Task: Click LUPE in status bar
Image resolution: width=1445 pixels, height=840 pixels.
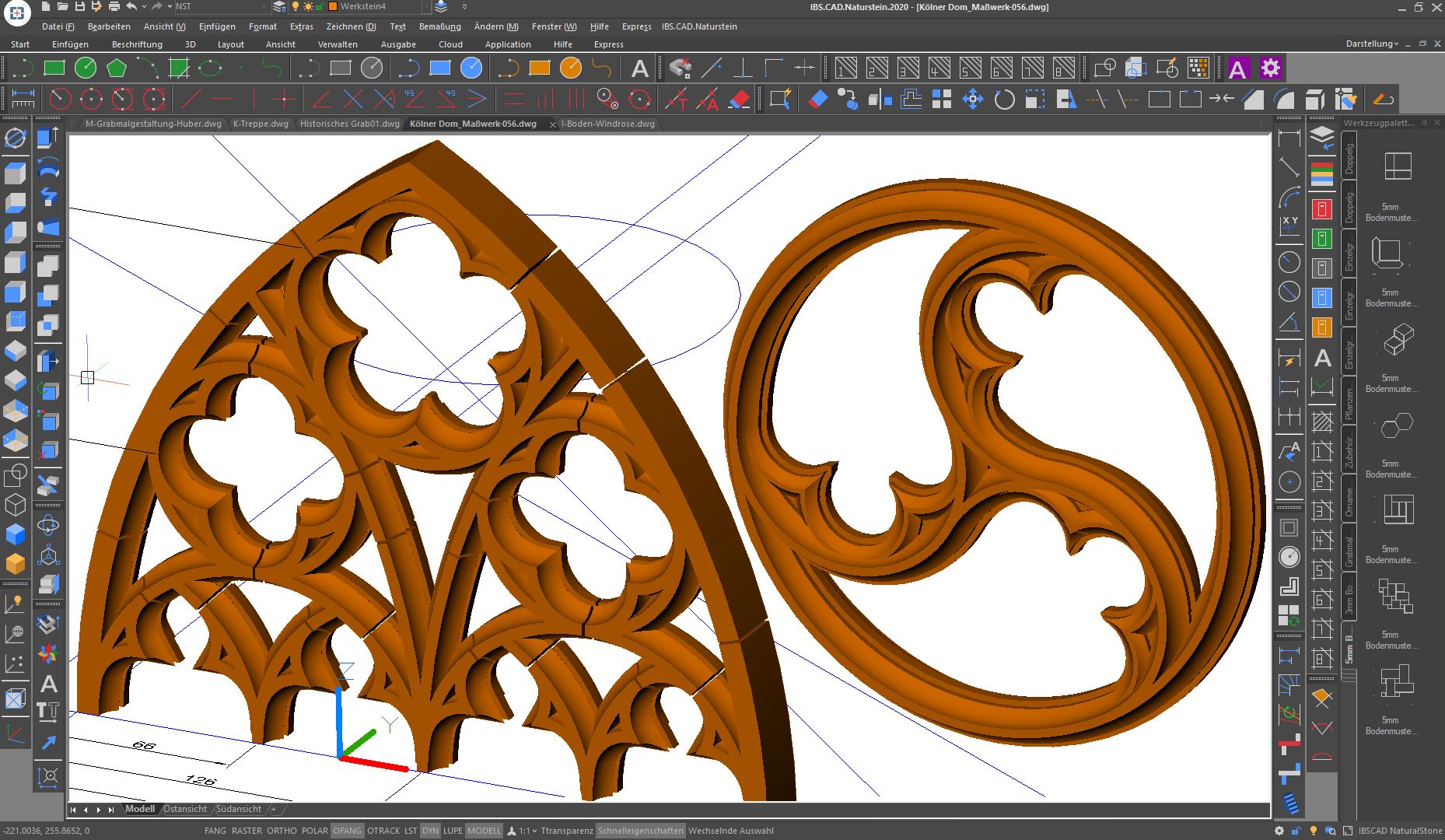Action: [x=453, y=831]
